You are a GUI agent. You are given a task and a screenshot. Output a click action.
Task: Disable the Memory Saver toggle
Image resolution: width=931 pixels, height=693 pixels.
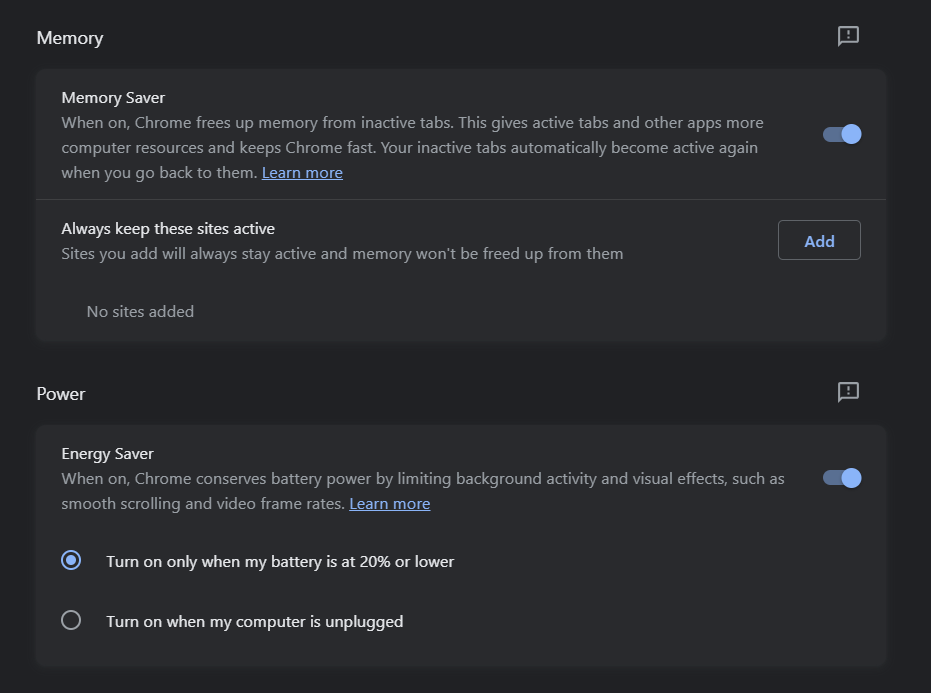pyautogui.click(x=842, y=134)
